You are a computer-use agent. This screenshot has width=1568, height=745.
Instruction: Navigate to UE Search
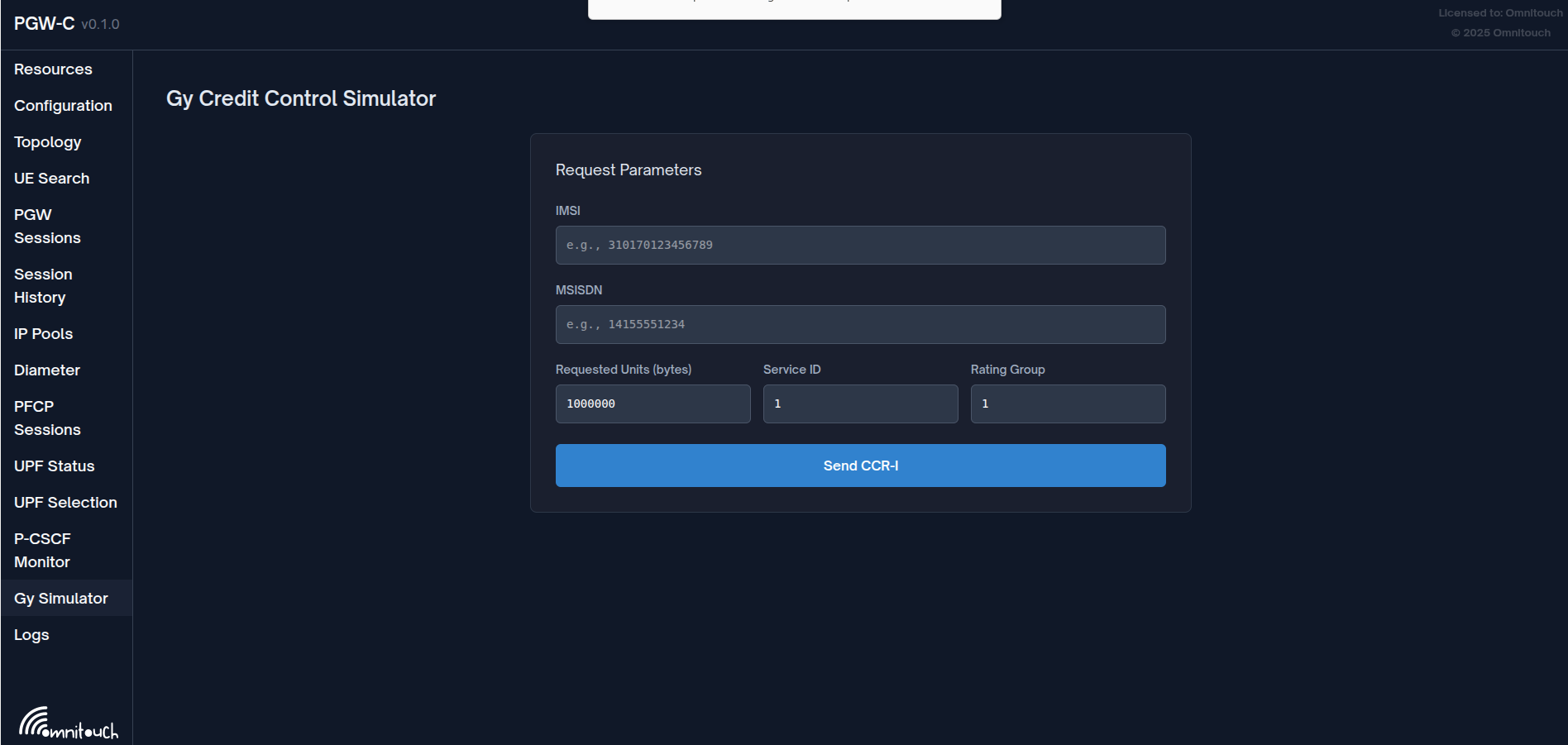coord(51,179)
